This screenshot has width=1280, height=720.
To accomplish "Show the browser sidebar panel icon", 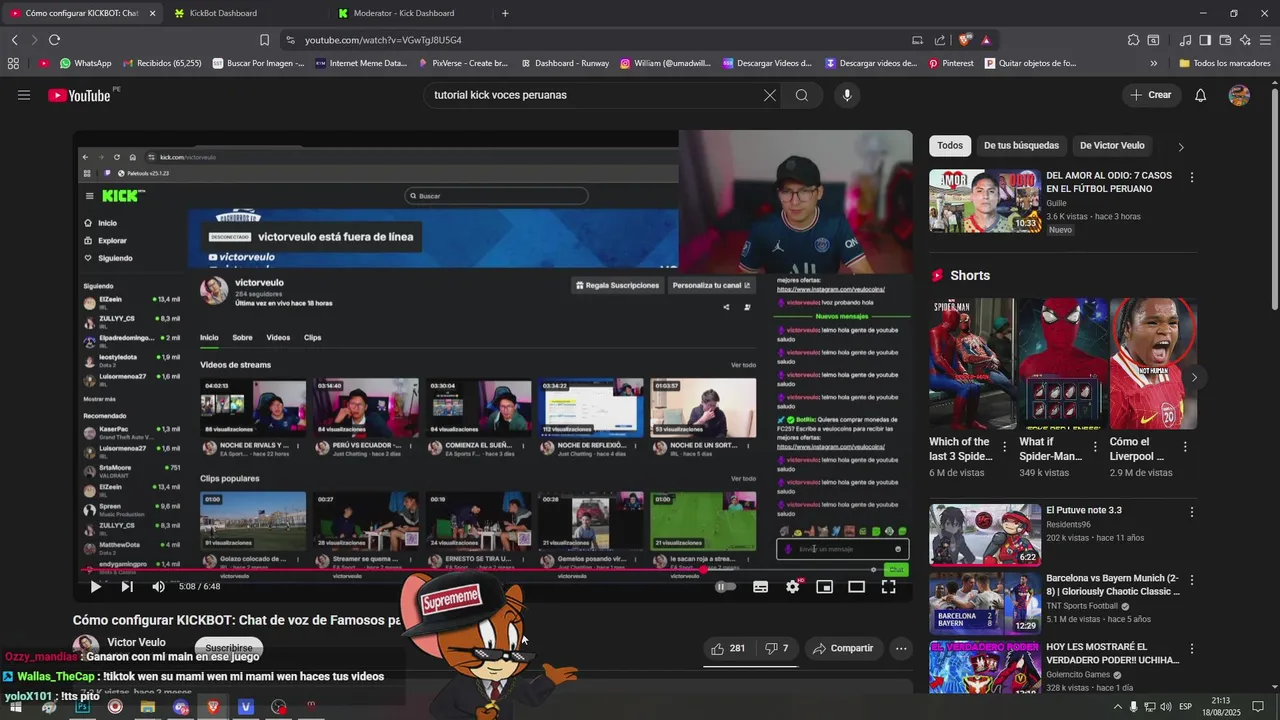I will tap(1205, 40).
